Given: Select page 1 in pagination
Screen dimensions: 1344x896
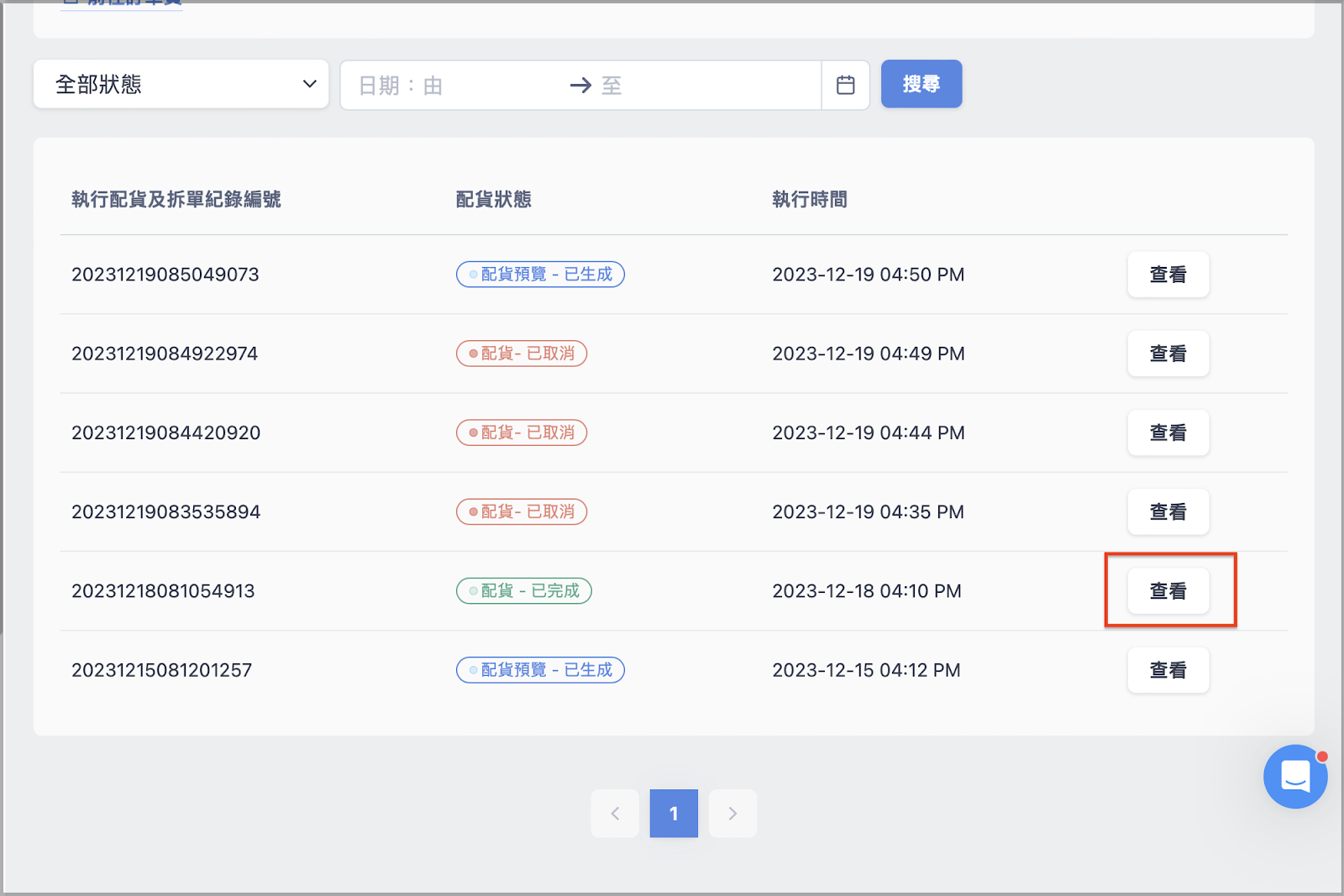Looking at the screenshot, I should click(x=674, y=813).
